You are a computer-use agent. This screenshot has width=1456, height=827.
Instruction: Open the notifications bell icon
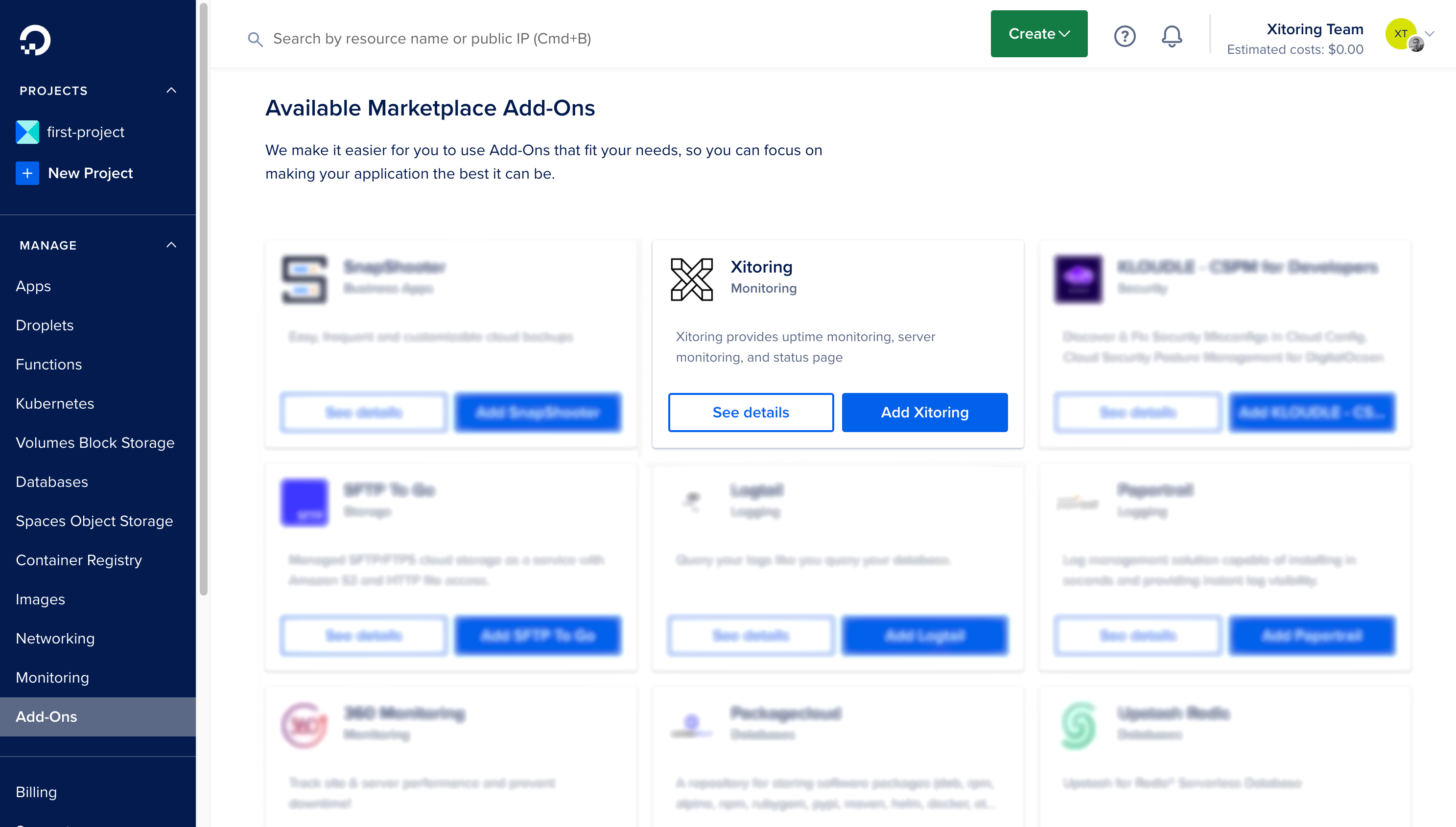pos(1172,36)
